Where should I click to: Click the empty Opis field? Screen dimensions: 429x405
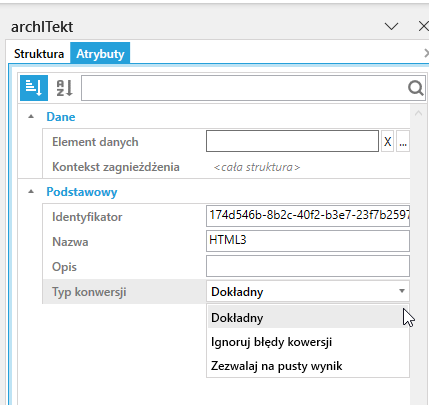click(308, 266)
